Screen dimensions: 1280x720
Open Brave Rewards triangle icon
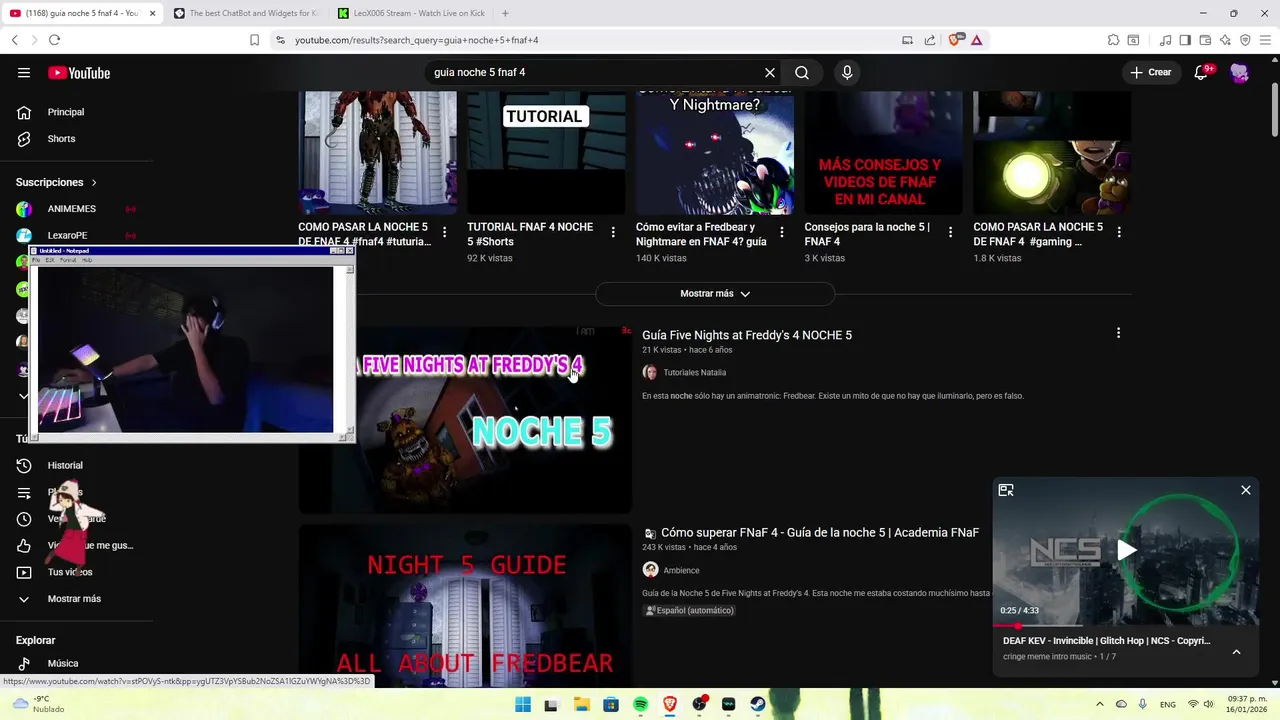click(x=976, y=40)
